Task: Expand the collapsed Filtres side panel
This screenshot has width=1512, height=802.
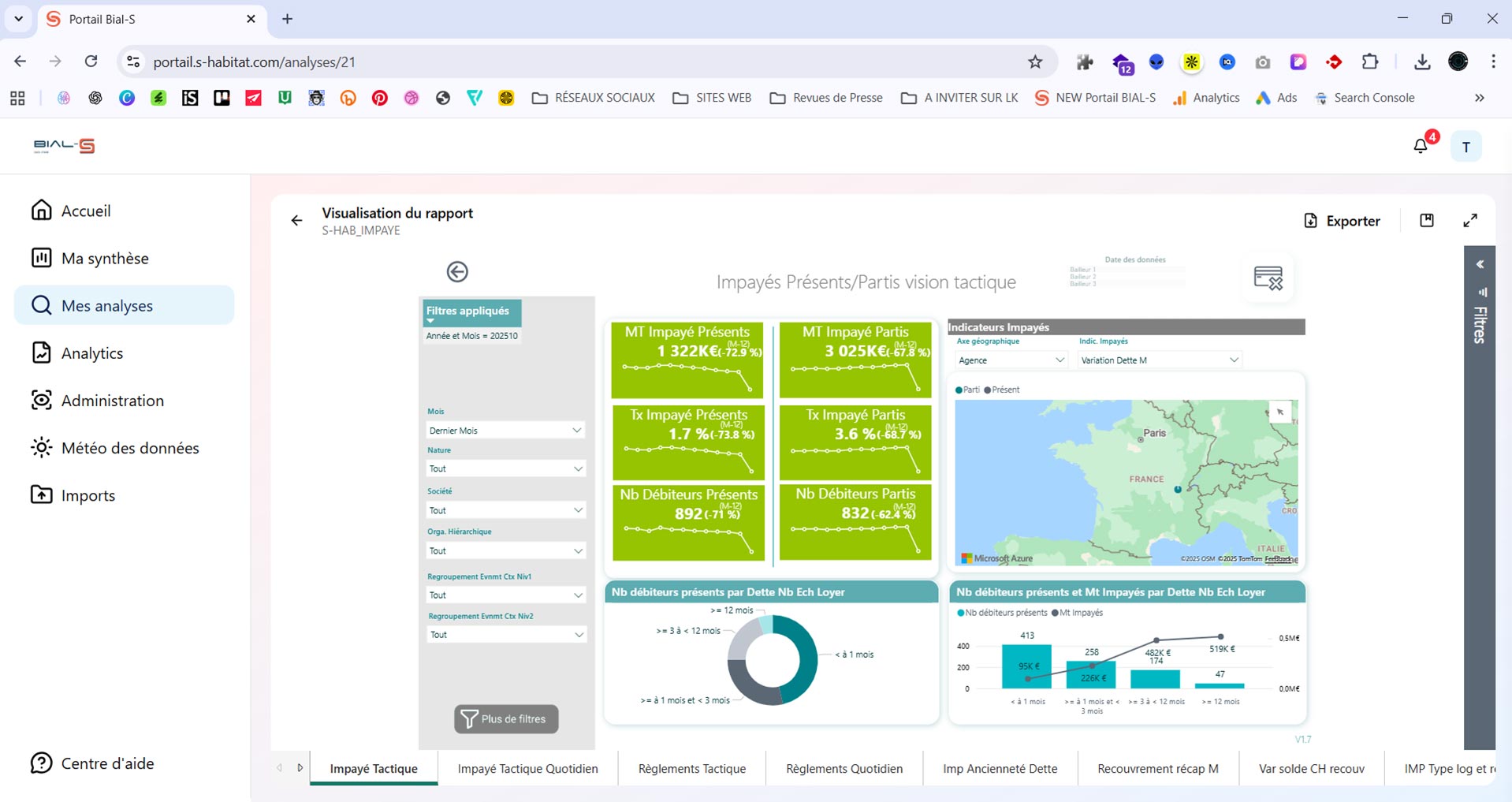Action: point(1480,265)
